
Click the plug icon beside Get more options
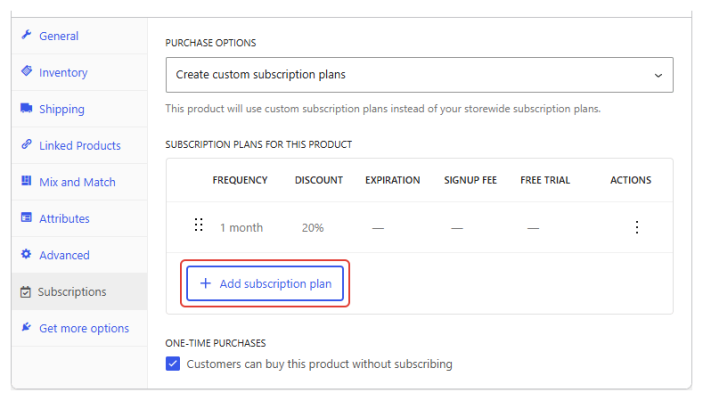point(26,327)
